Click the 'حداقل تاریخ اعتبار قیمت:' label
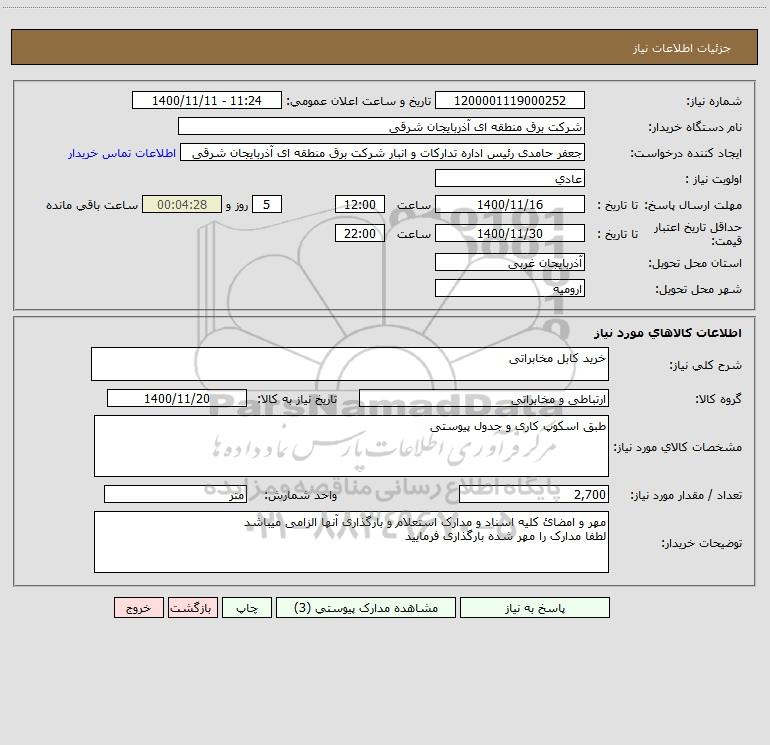The width and height of the screenshot is (770, 745). 698,234
